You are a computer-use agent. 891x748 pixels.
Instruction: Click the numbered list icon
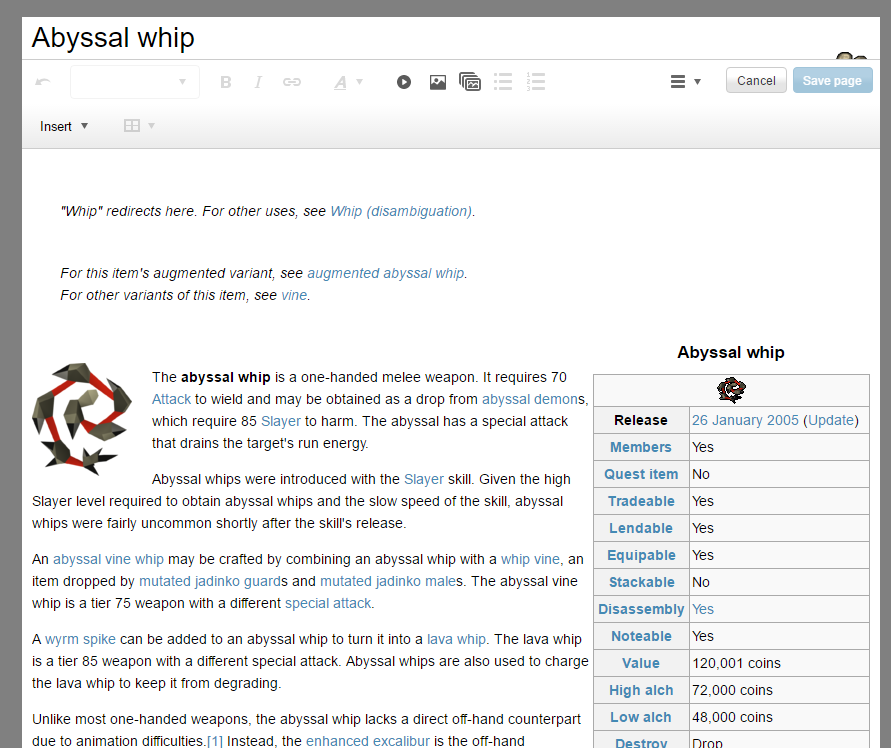coord(536,81)
